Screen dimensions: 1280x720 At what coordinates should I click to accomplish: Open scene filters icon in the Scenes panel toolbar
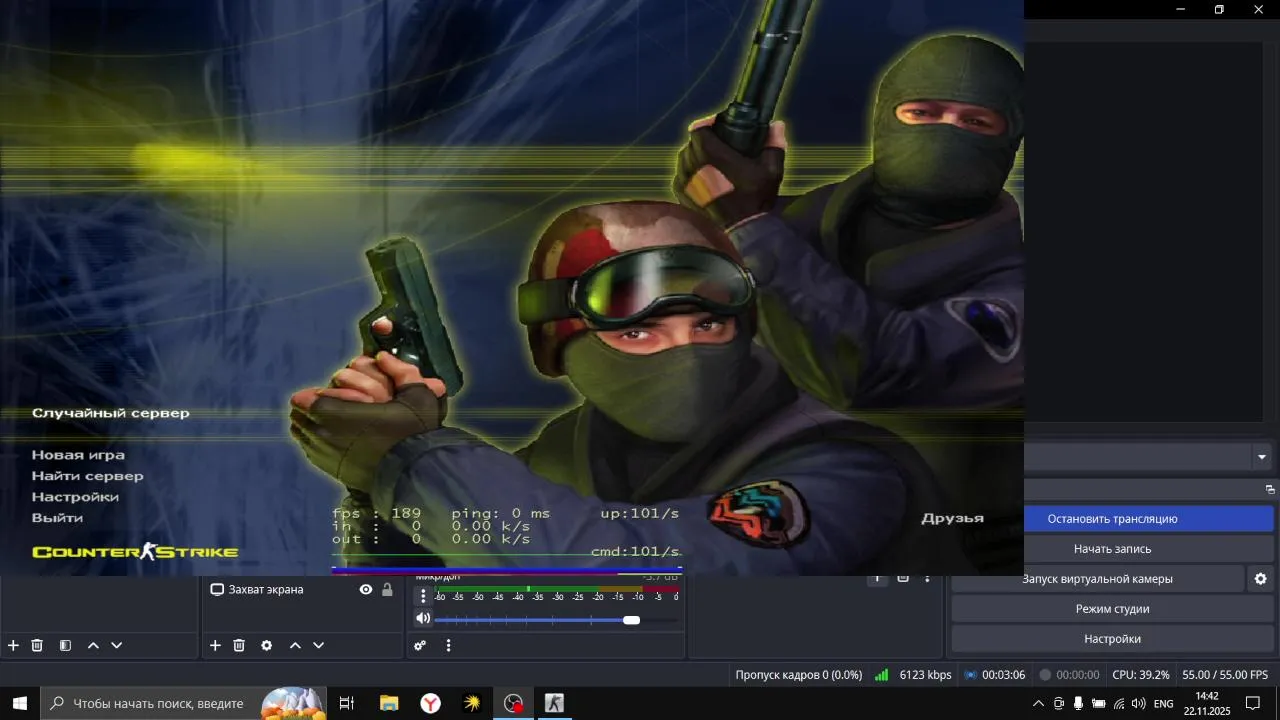65,646
